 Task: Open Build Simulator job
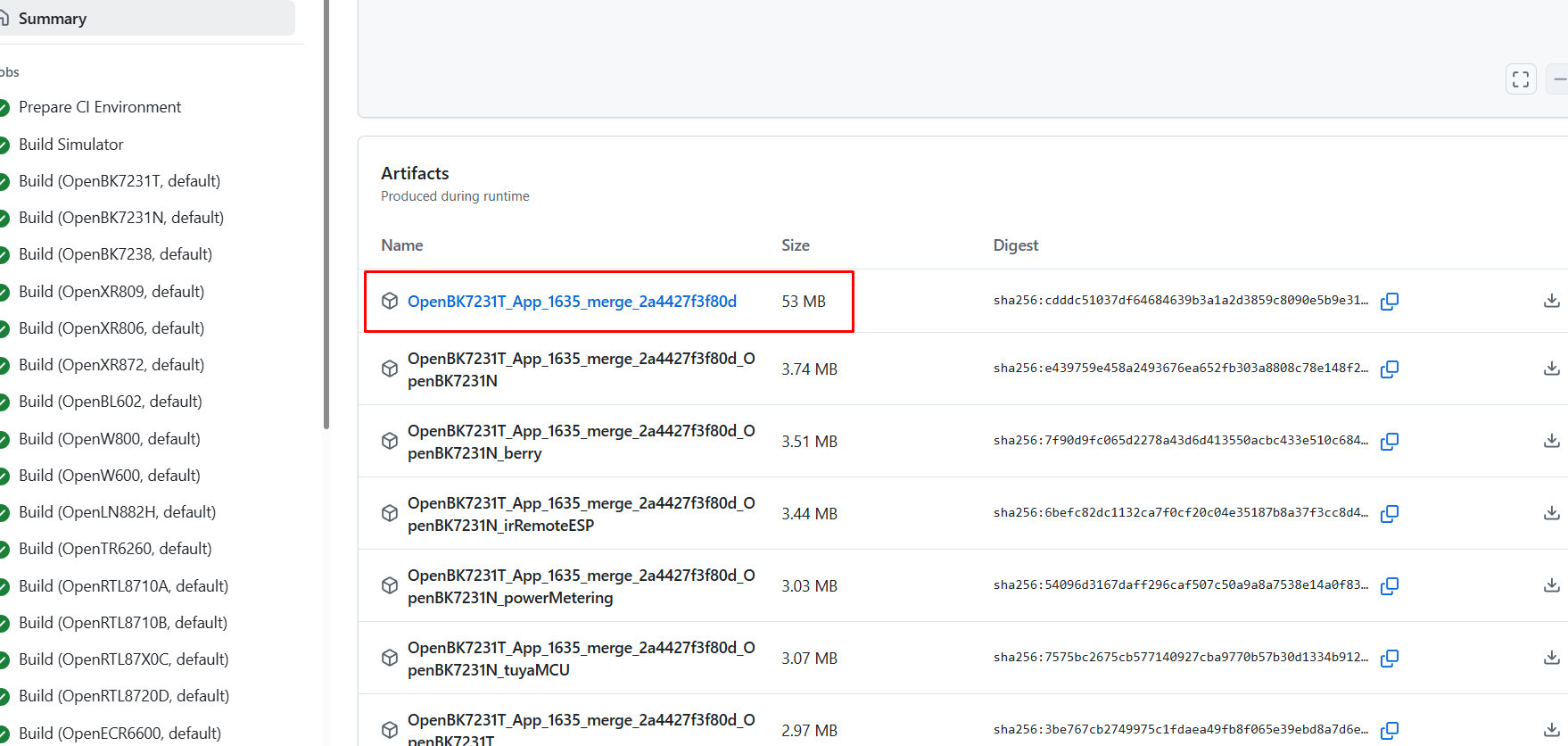(x=71, y=145)
